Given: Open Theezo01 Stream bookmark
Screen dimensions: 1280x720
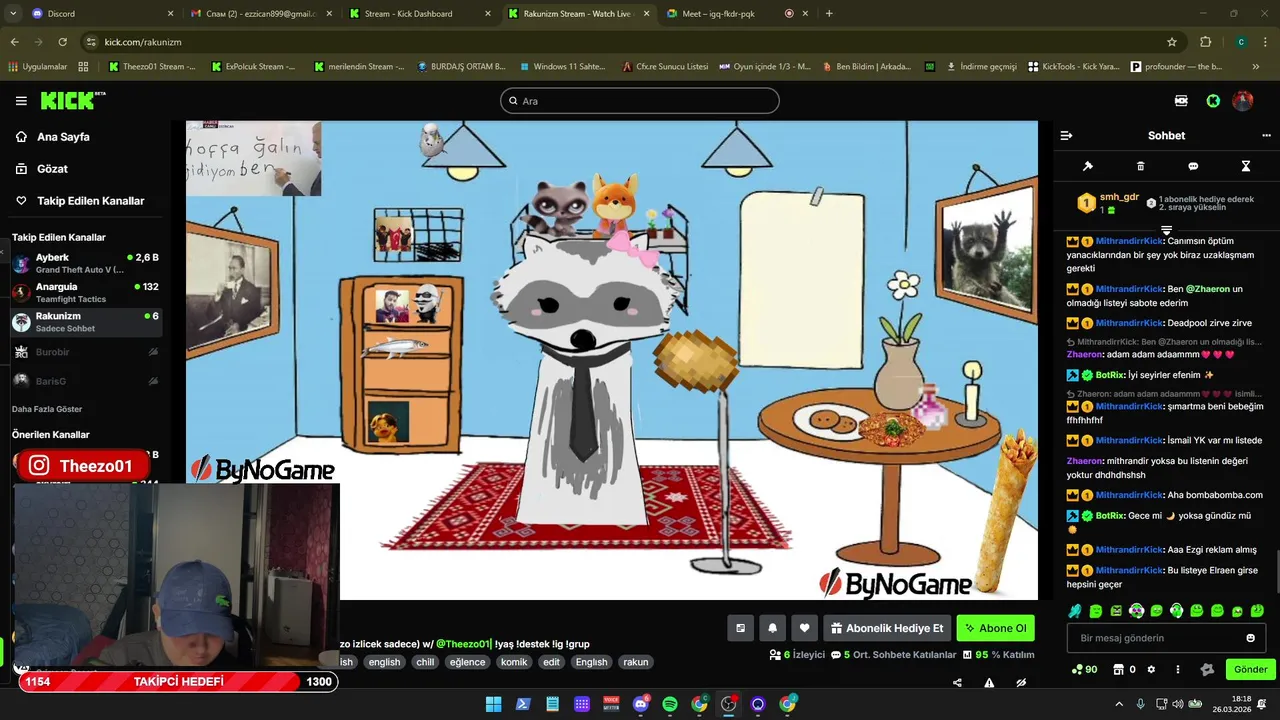Looking at the screenshot, I should 151,67.
